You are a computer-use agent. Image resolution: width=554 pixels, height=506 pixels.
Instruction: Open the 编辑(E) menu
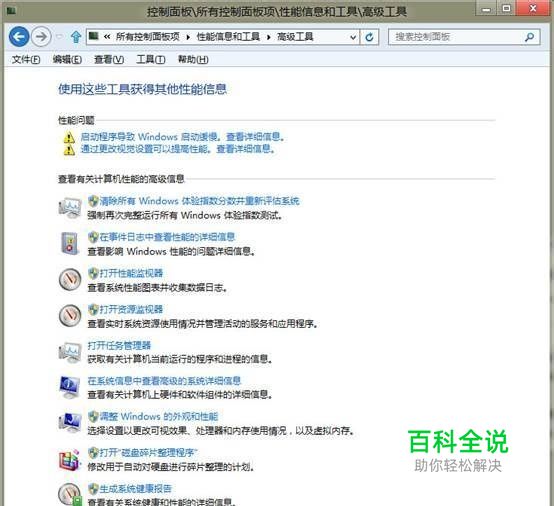pos(67,59)
